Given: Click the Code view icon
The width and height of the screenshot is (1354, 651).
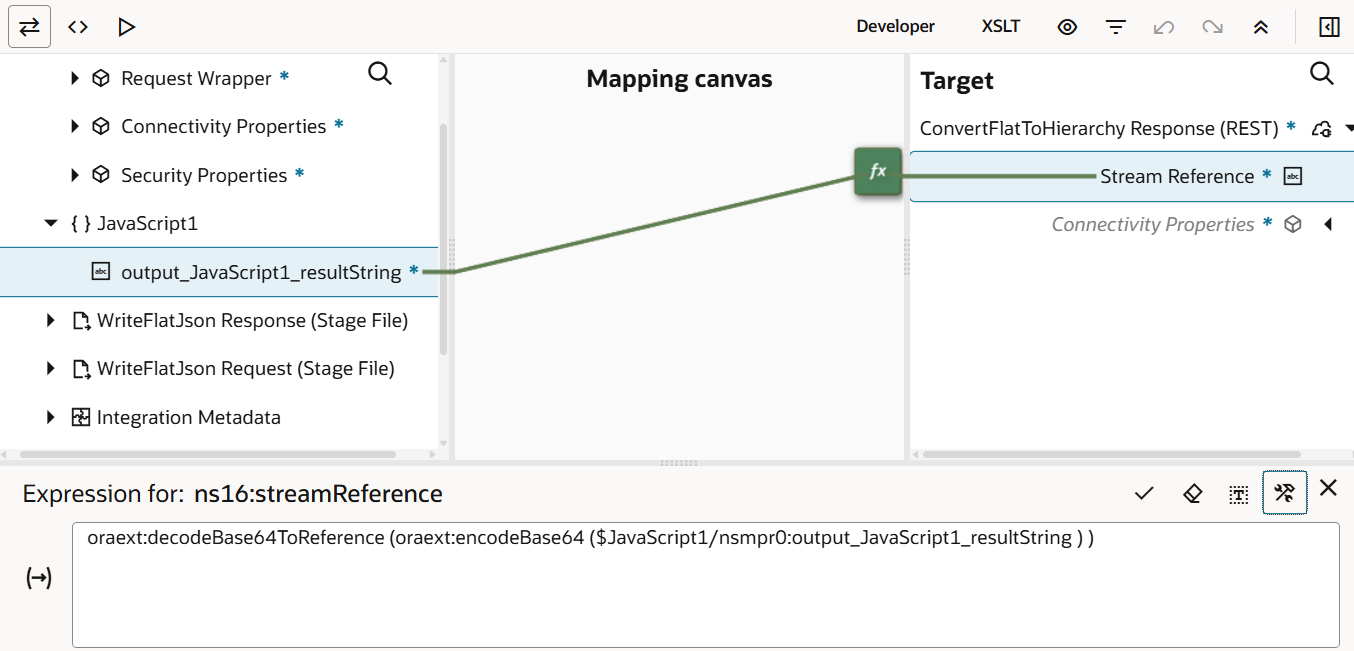Looking at the screenshot, I should pyautogui.click(x=78, y=27).
